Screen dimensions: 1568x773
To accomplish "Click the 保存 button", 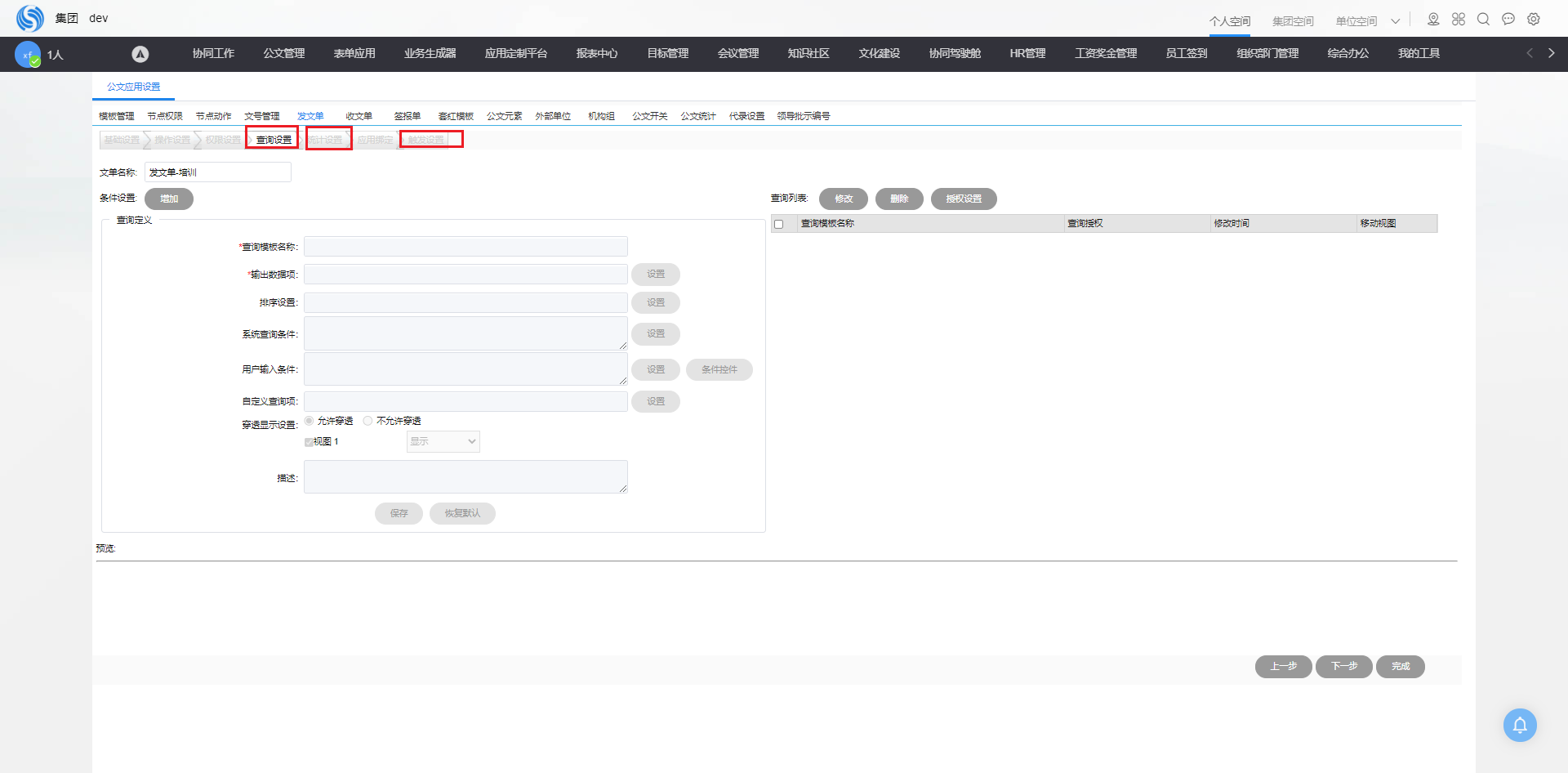I will (x=399, y=513).
